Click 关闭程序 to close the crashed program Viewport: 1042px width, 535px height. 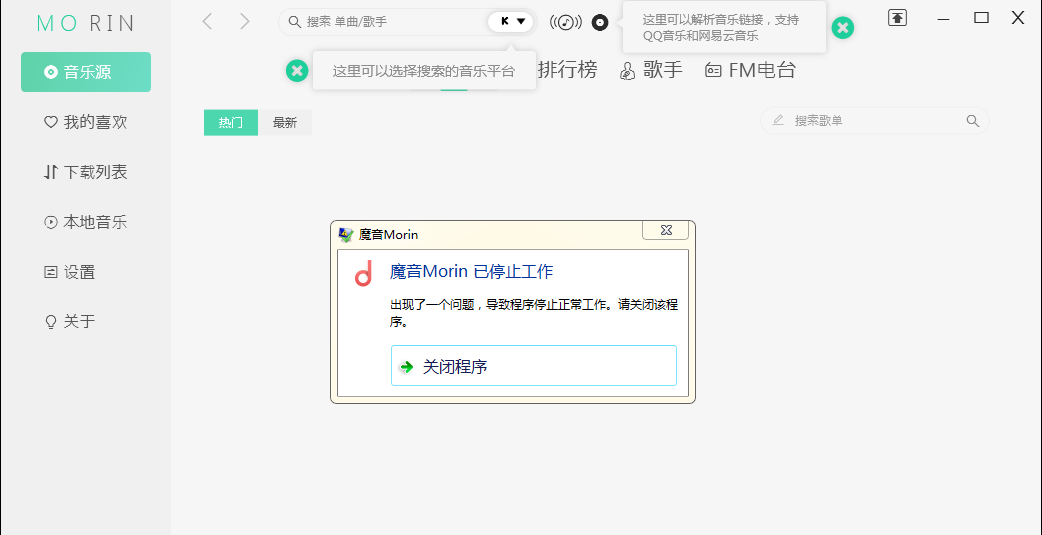534,366
